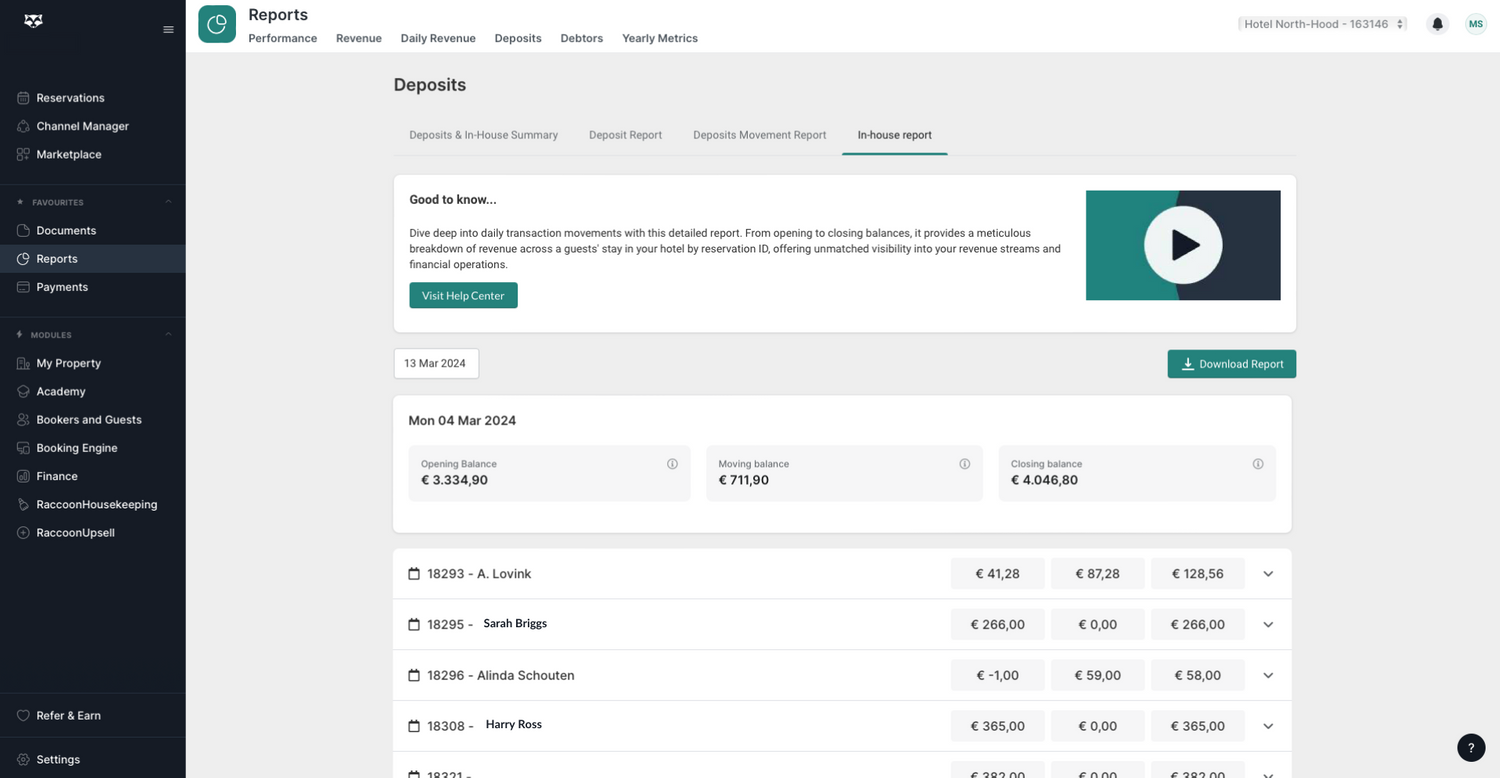Image resolution: width=1500 pixels, height=778 pixels.
Task: Play the help video thumbnail
Action: [1183, 245]
